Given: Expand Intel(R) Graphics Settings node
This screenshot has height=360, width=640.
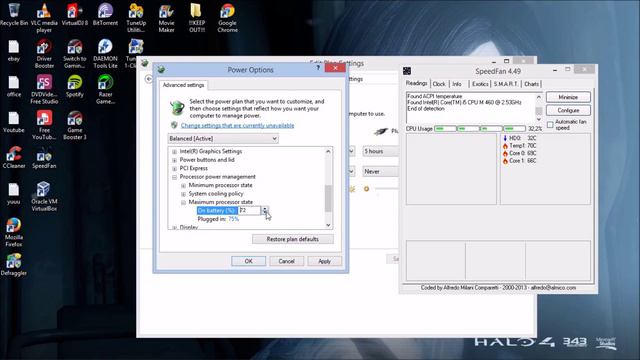Looking at the screenshot, I should pyautogui.click(x=174, y=151).
